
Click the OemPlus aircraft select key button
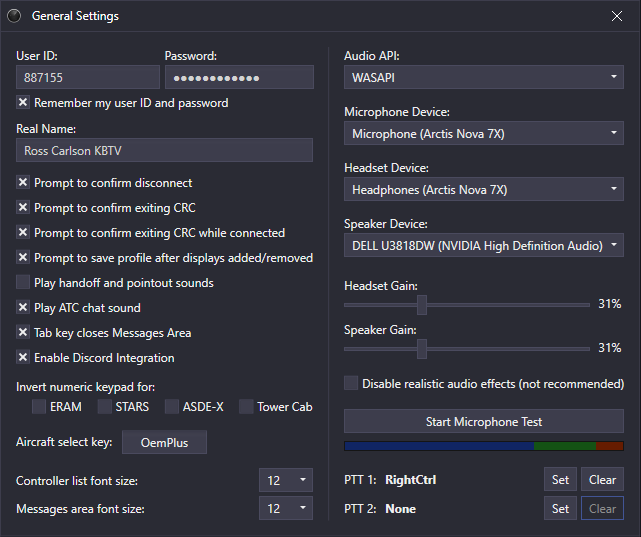164,442
